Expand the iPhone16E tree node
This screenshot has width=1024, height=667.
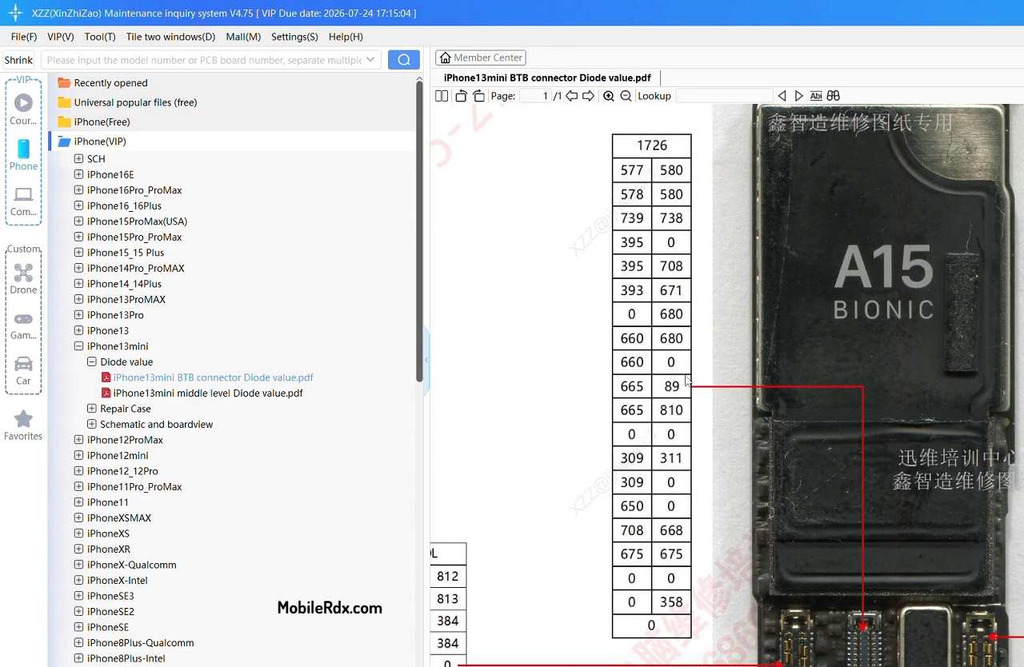(x=78, y=174)
